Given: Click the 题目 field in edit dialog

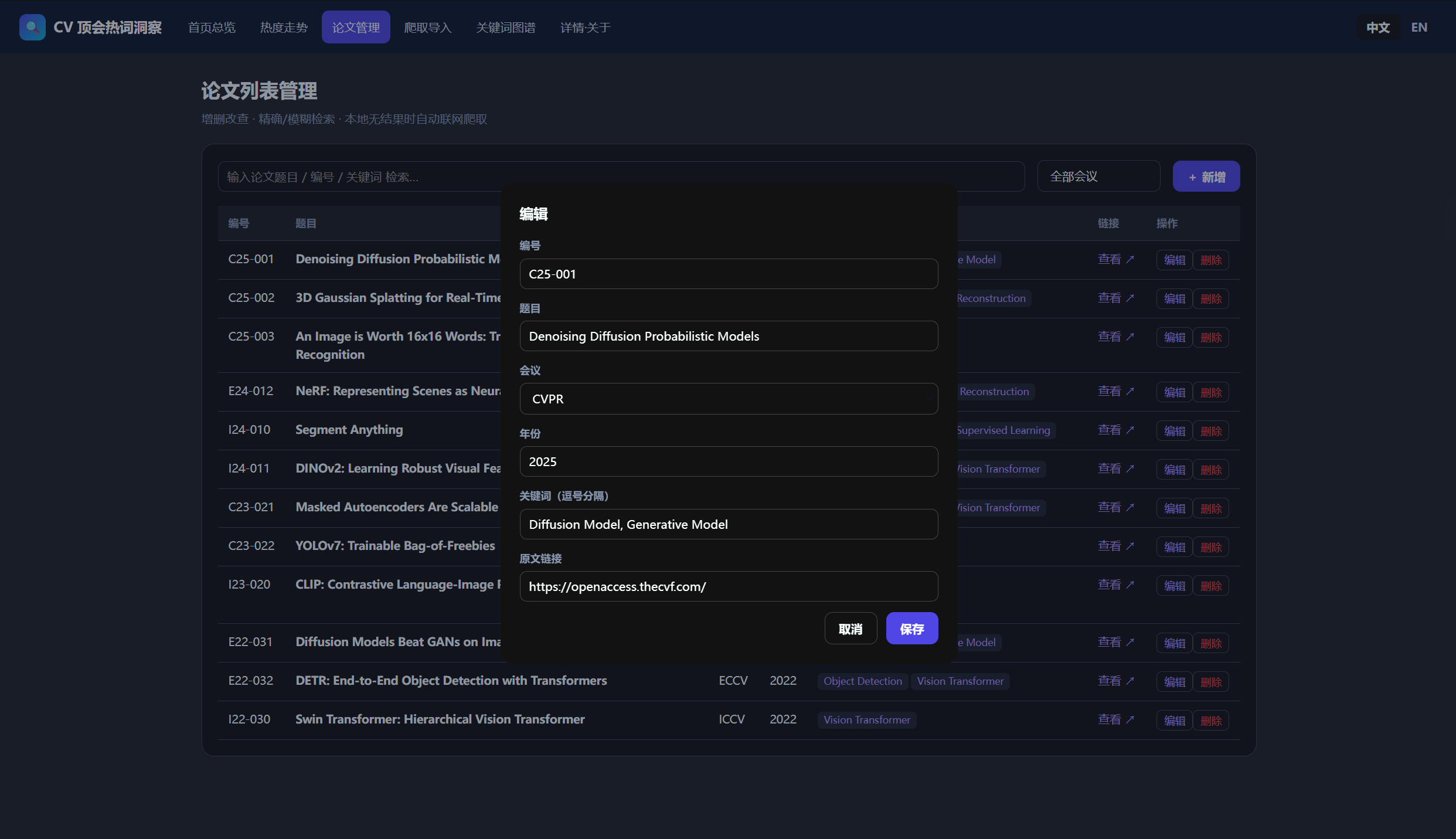Looking at the screenshot, I should click(x=729, y=336).
